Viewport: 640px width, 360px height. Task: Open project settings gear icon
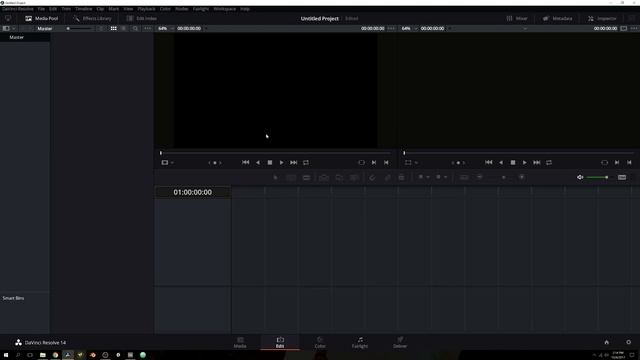point(629,342)
